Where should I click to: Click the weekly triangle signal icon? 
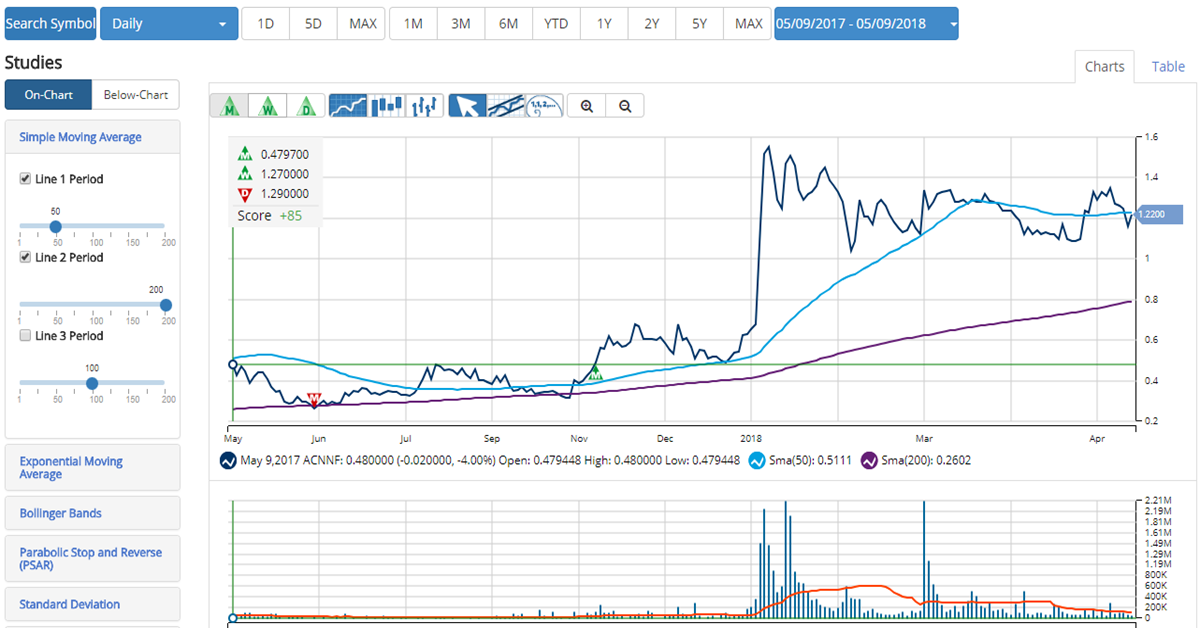pos(269,105)
